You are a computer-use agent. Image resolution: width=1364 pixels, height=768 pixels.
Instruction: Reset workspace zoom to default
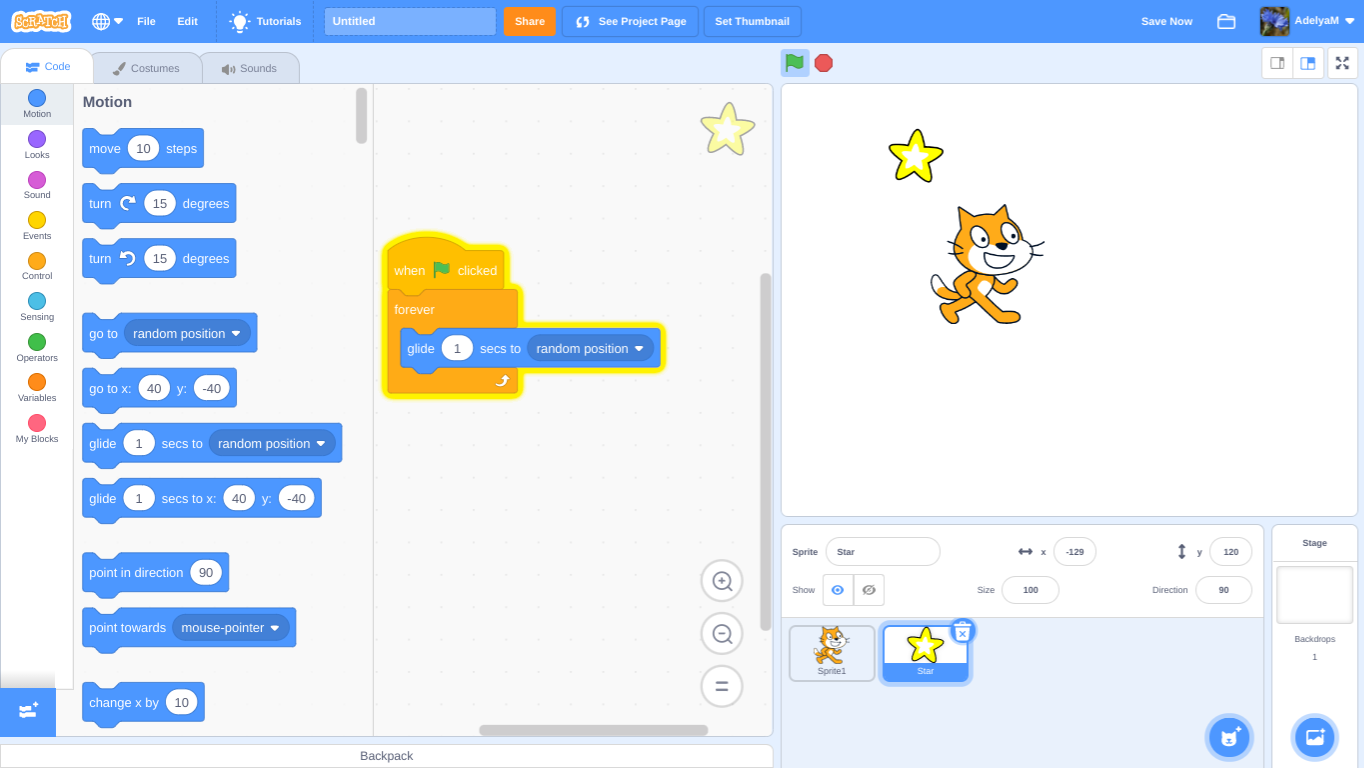[x=722, y=686]
